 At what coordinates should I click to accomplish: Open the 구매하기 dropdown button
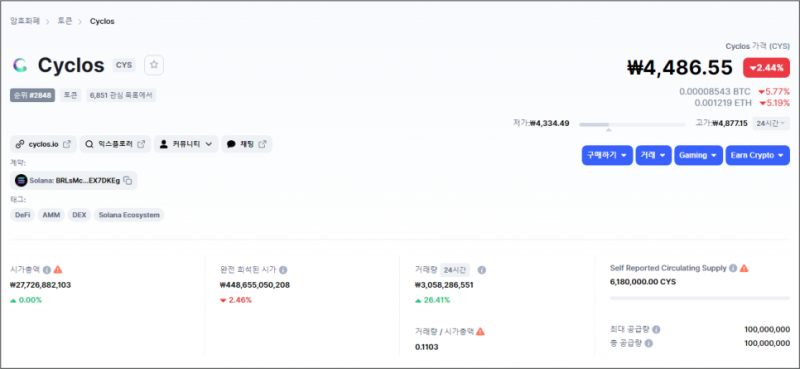pyautogui.click(x=607, y=155)
